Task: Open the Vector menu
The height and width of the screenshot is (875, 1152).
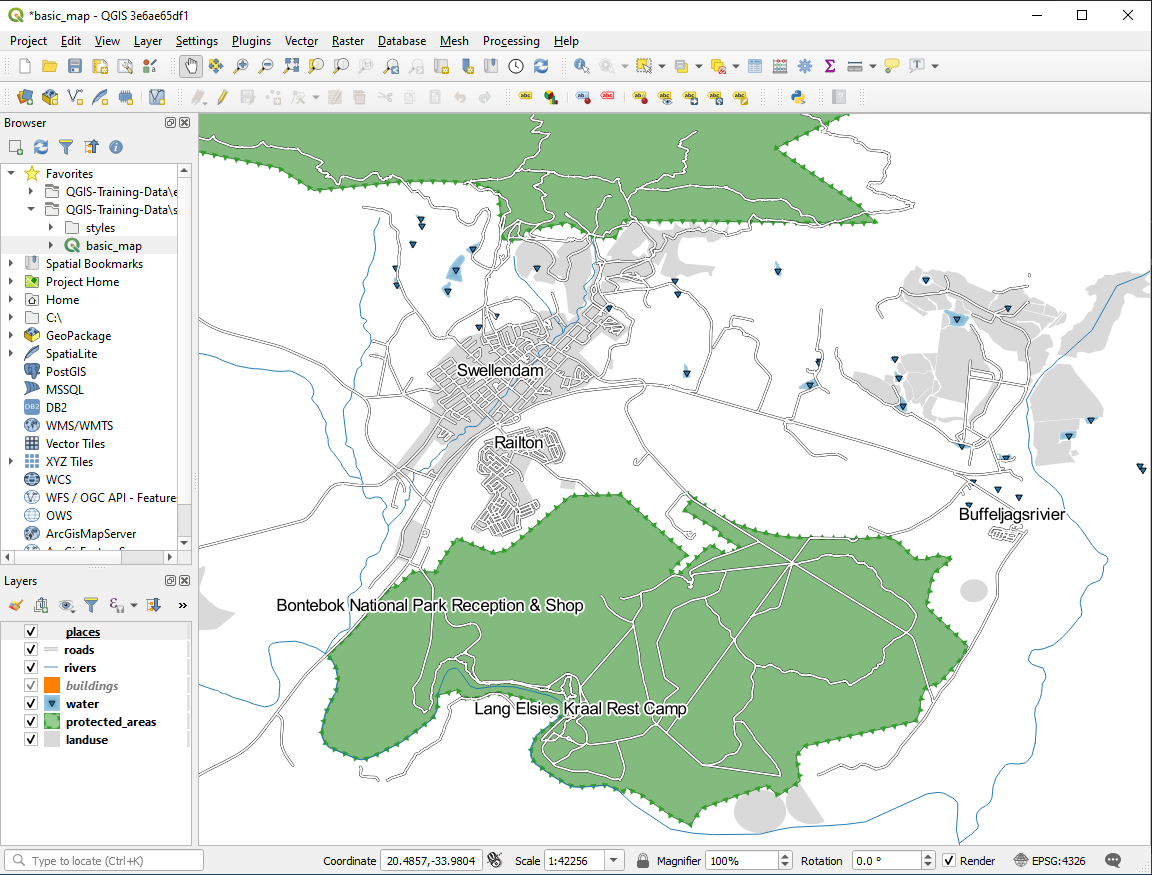Action: coord(301,41)
